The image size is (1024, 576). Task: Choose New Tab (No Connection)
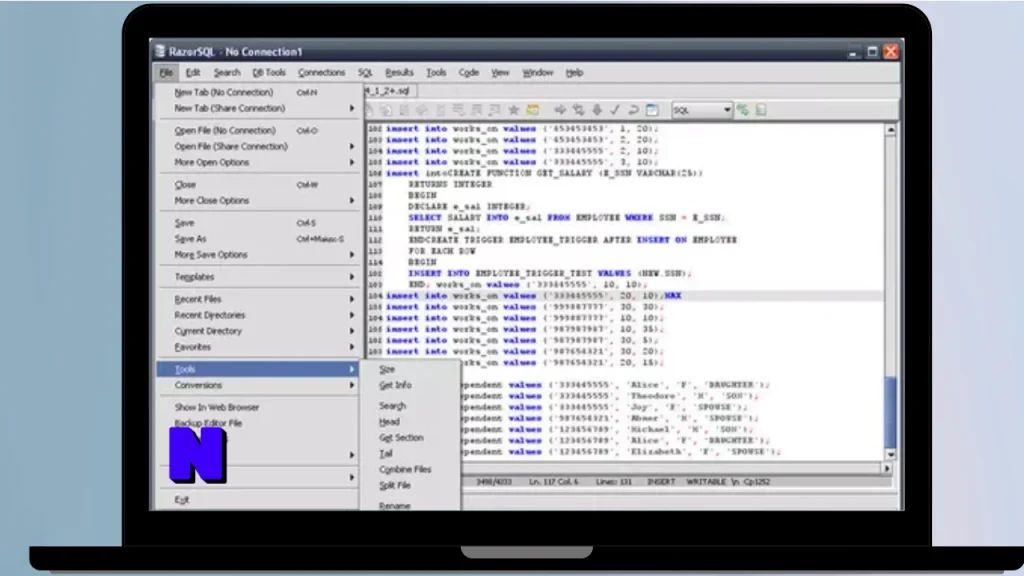tap(258, 92)
